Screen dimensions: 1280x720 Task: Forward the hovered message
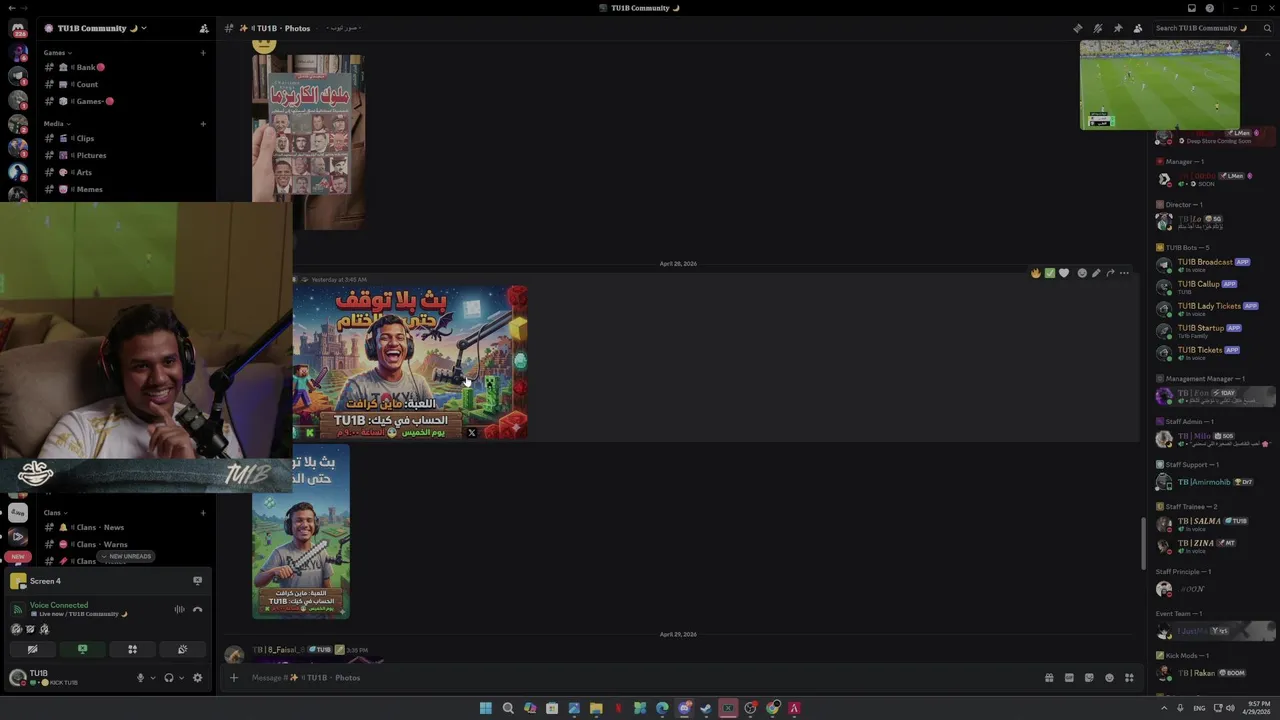(x=1110, y=273)
